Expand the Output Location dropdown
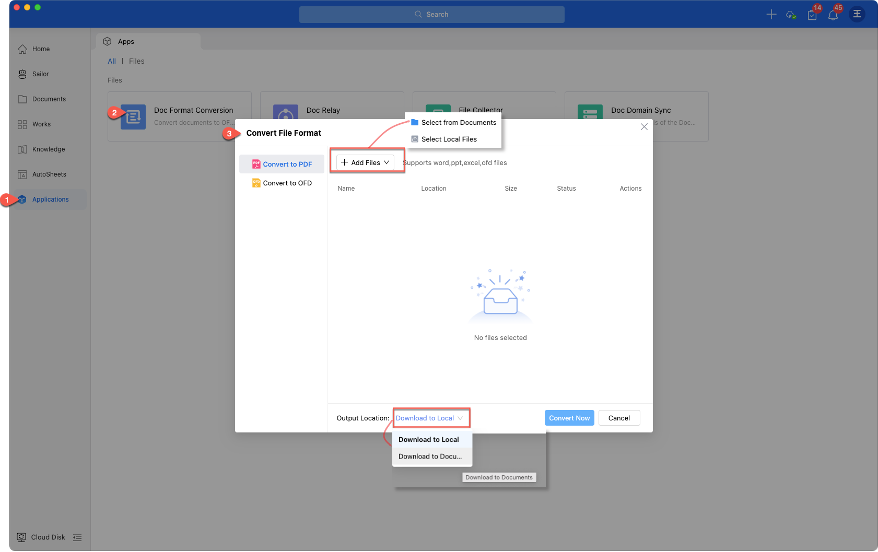 click(x=430, y=418)
